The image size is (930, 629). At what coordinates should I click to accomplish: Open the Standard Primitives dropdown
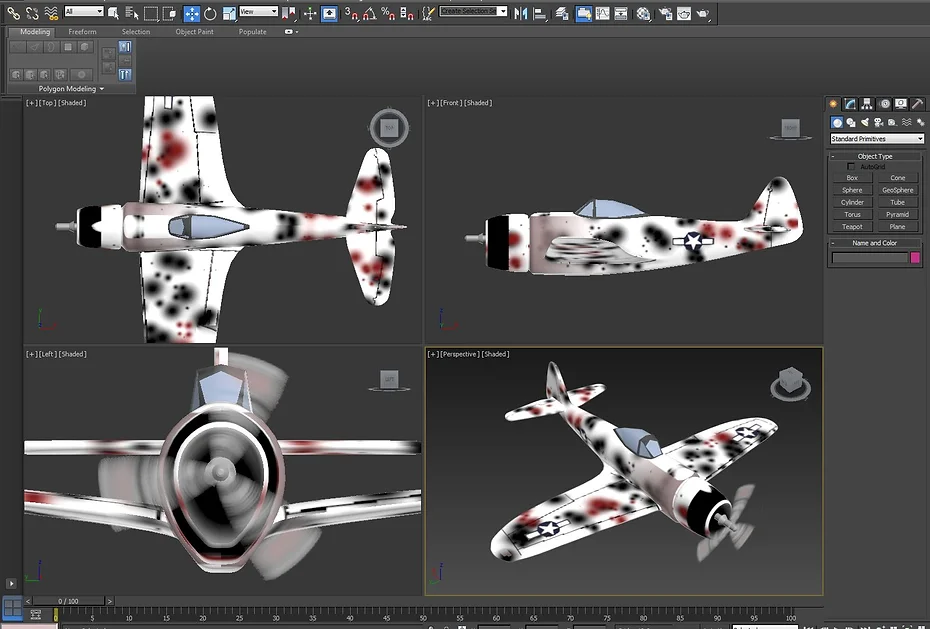878,138
